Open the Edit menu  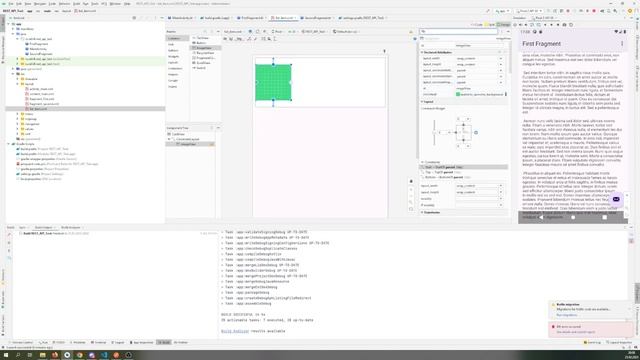tap(19, 4)
